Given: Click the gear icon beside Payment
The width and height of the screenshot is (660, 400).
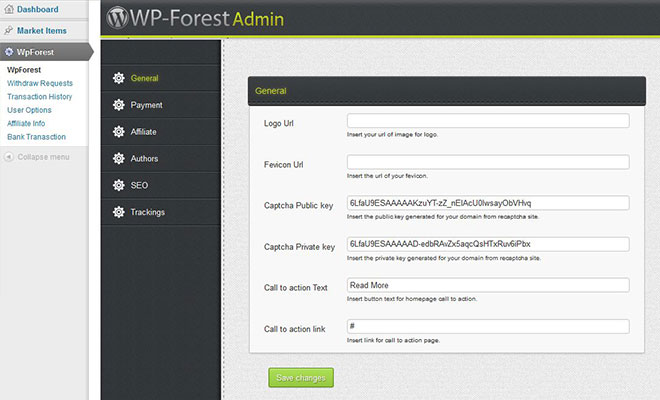Looking at the screenshot, I should [119, 105].
